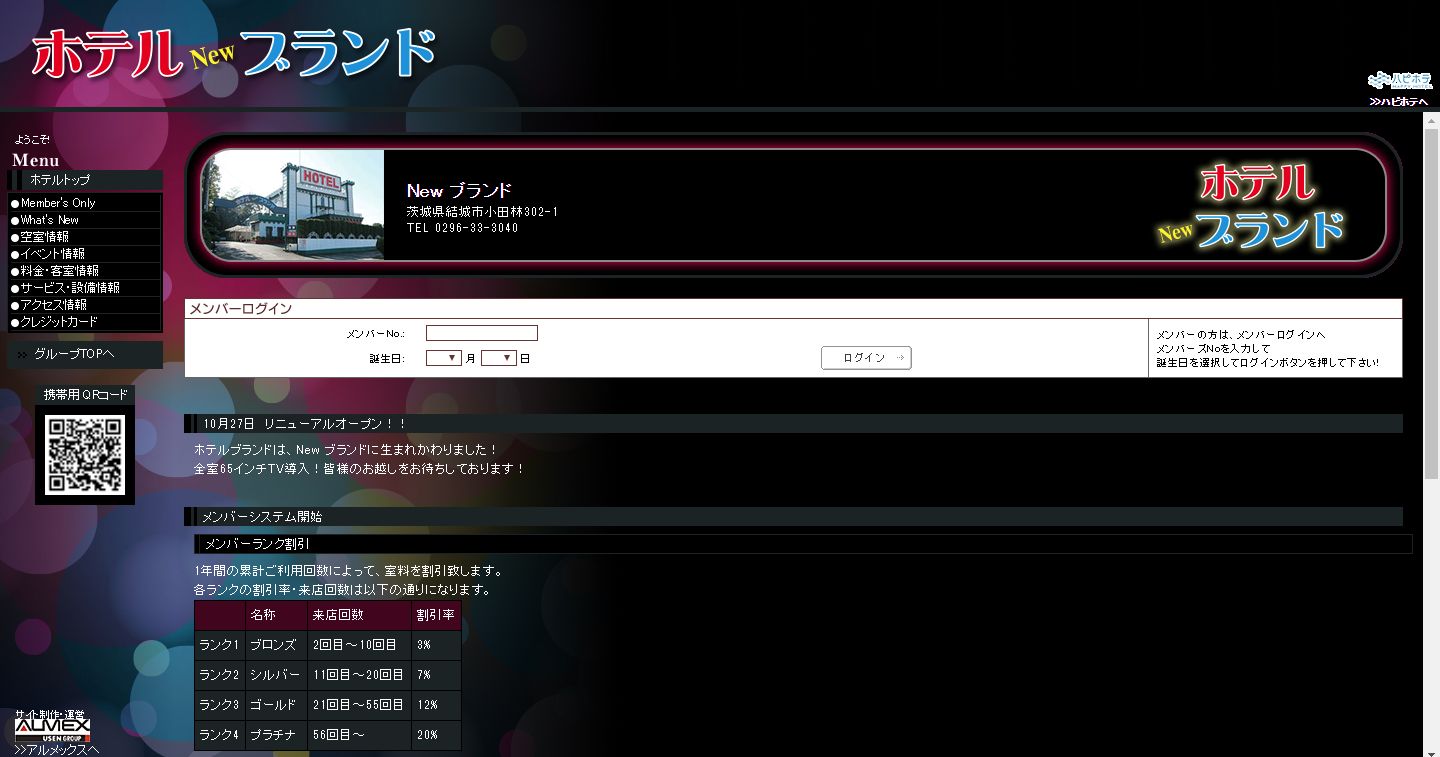Open the ハピホテ icon link
1440x757 pixels.
pyautogui.click(x=1399, y=80)
